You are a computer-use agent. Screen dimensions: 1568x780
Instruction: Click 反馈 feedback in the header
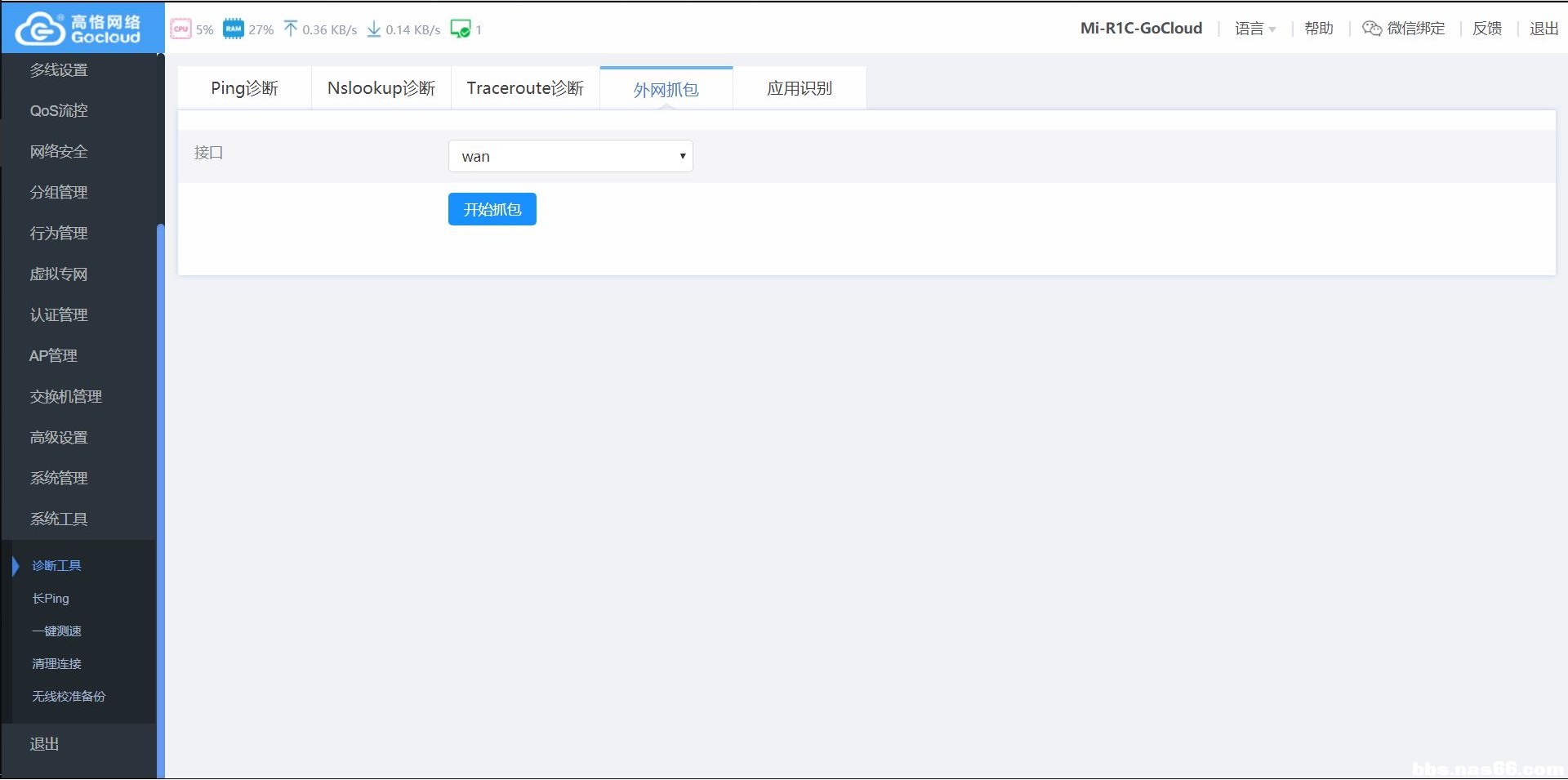coord(1486,29)
